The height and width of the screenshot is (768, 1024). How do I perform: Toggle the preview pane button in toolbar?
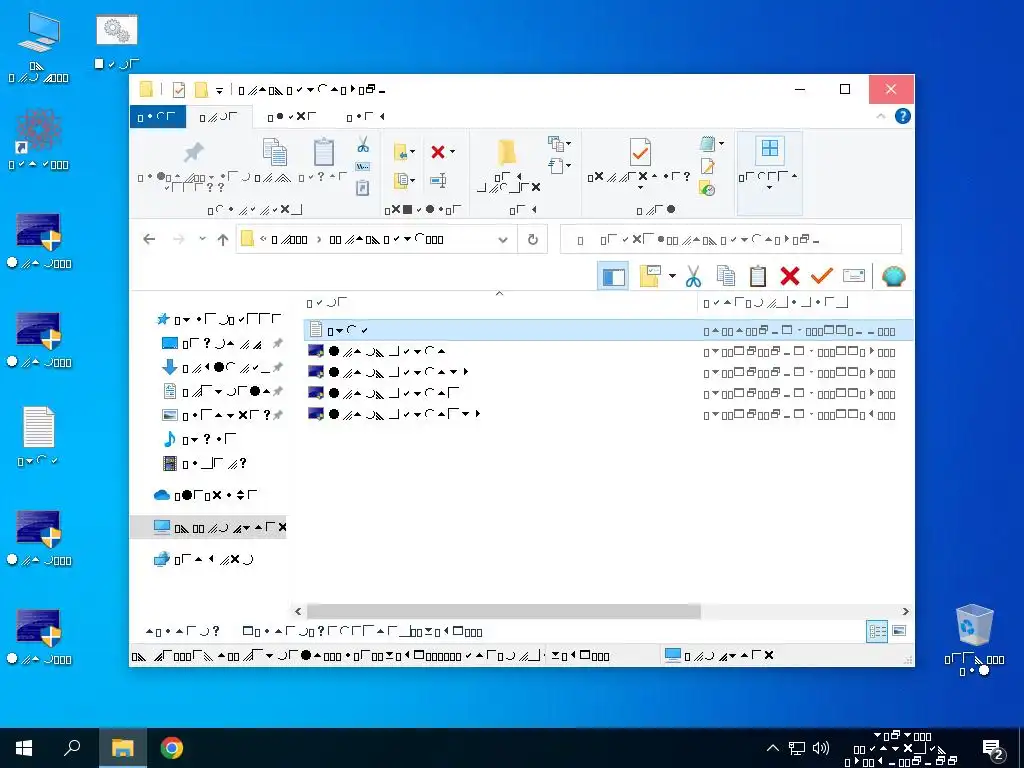613,277
